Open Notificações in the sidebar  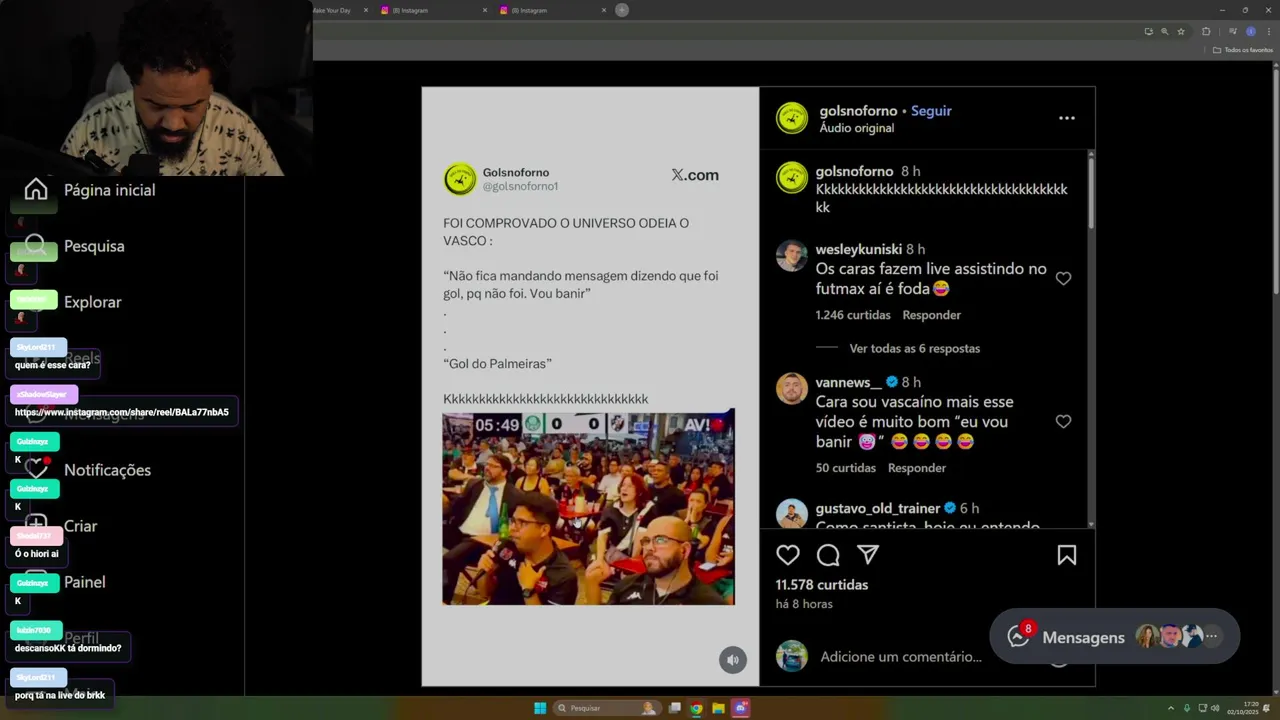pyautogui.click(x=88, y=470)
